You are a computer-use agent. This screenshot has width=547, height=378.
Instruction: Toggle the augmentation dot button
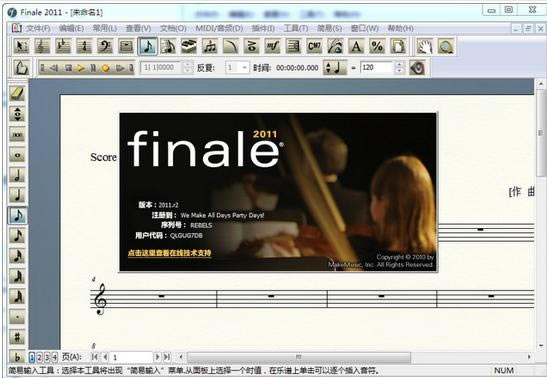click(17, 317)
